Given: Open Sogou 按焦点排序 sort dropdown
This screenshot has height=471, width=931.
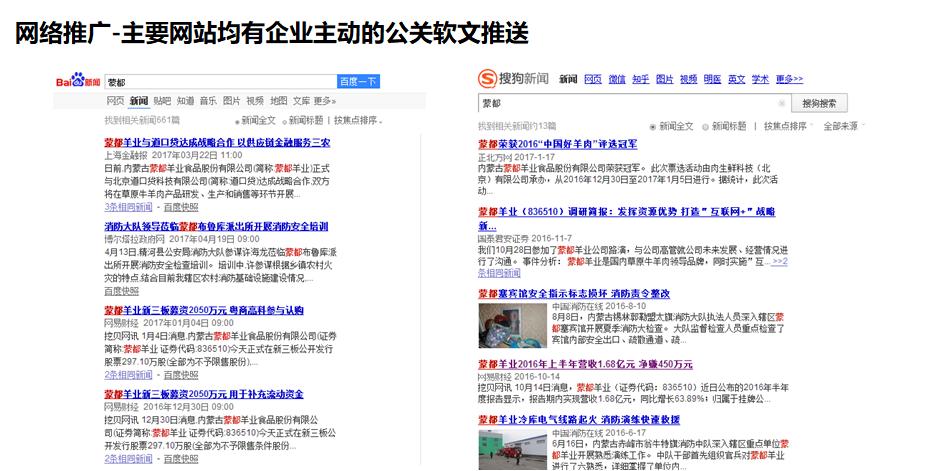Looking at the screenshot, I should [787, 127].
